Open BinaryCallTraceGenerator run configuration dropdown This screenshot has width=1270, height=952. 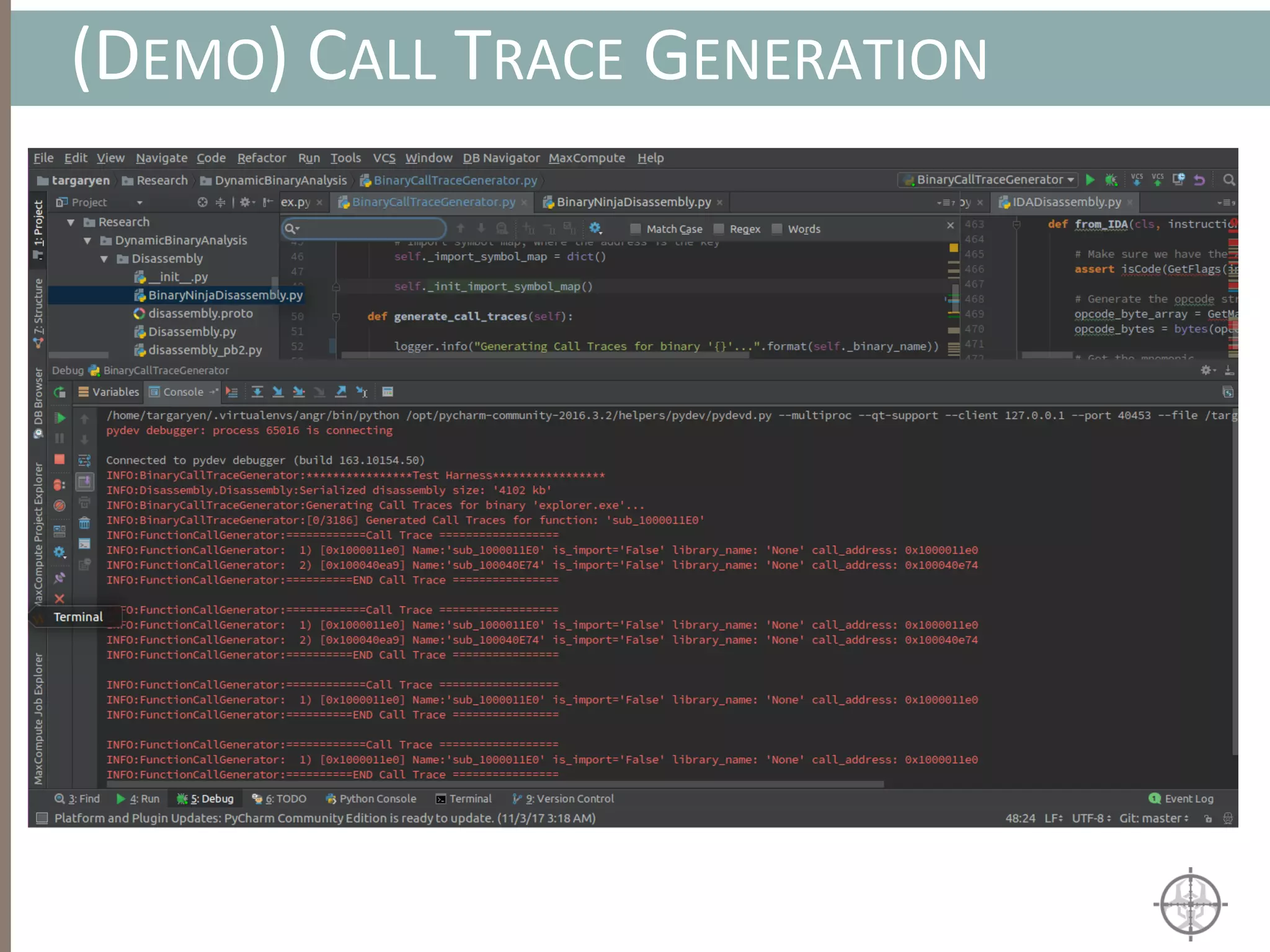987,180
